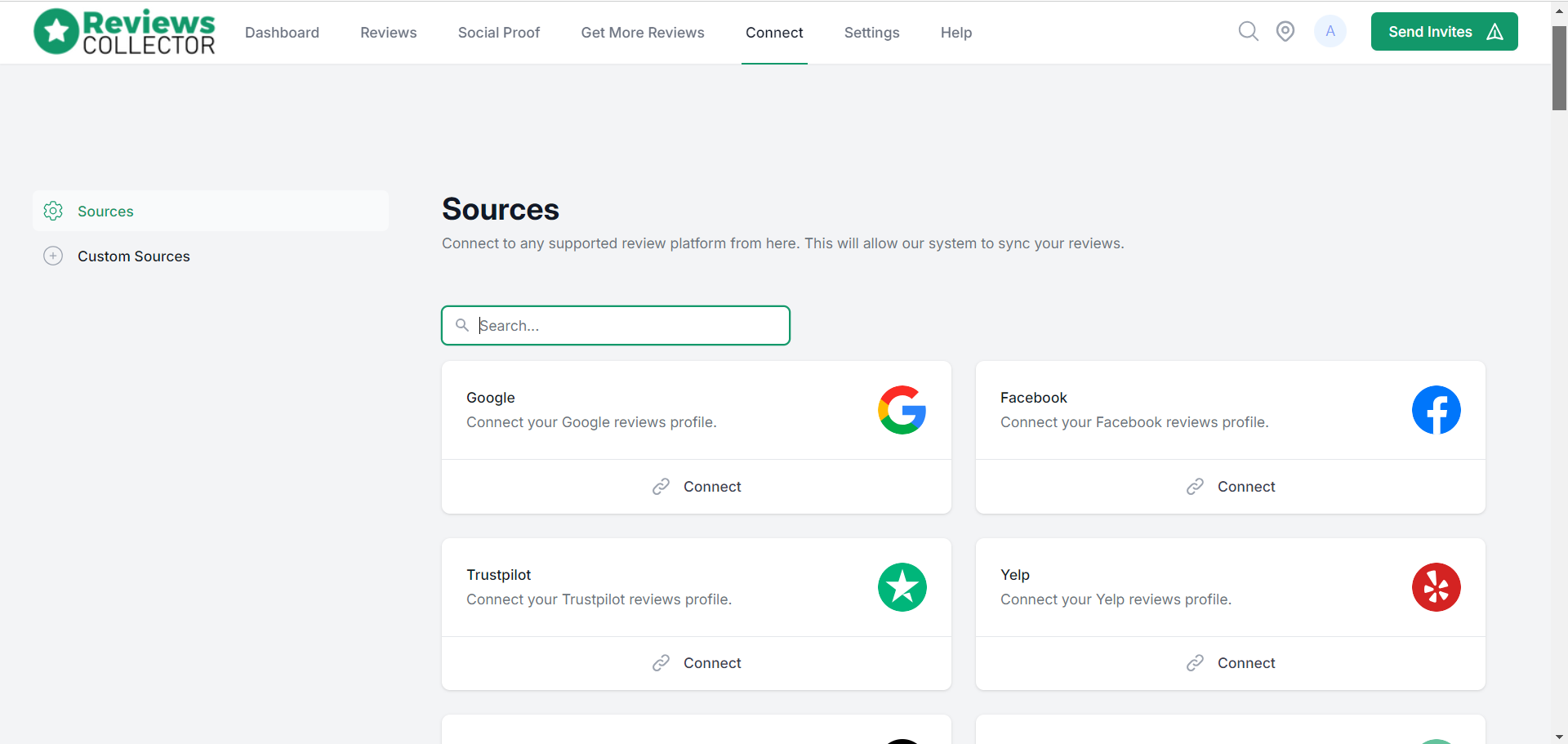The width and height of the screenshot is (1568, 744).
Task: Click the Trustpilot card title text
Action: pos(499,575)
